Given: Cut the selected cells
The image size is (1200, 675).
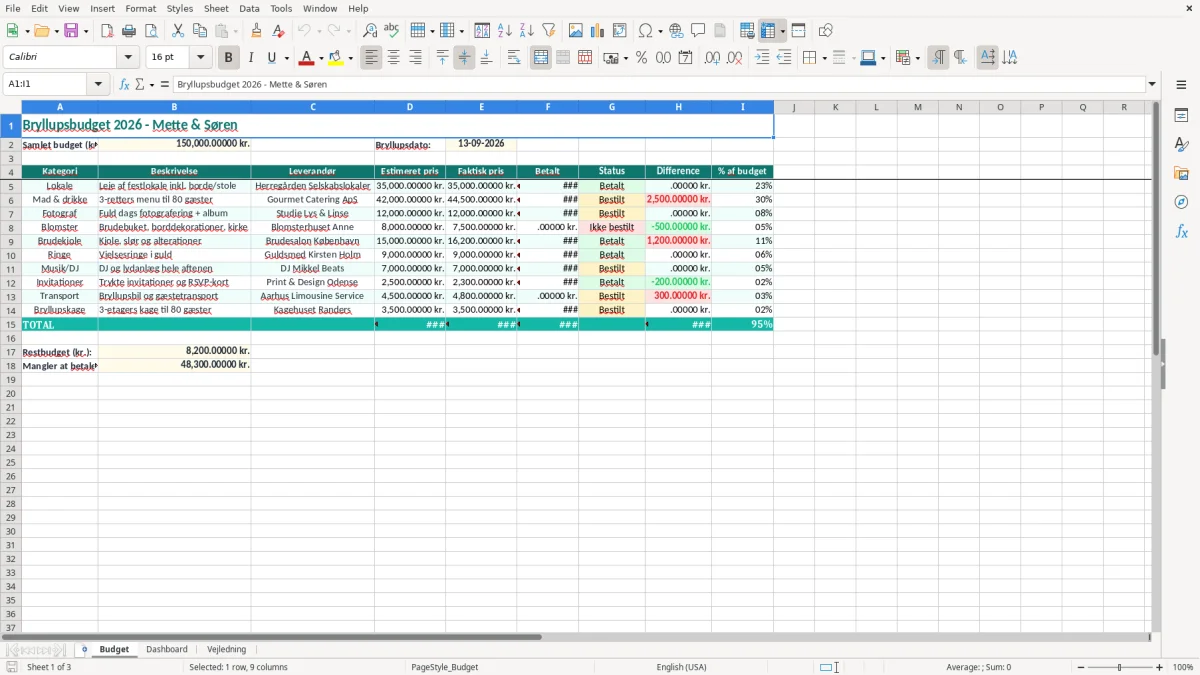Looking at the screenshot, I should click(177, 31).
